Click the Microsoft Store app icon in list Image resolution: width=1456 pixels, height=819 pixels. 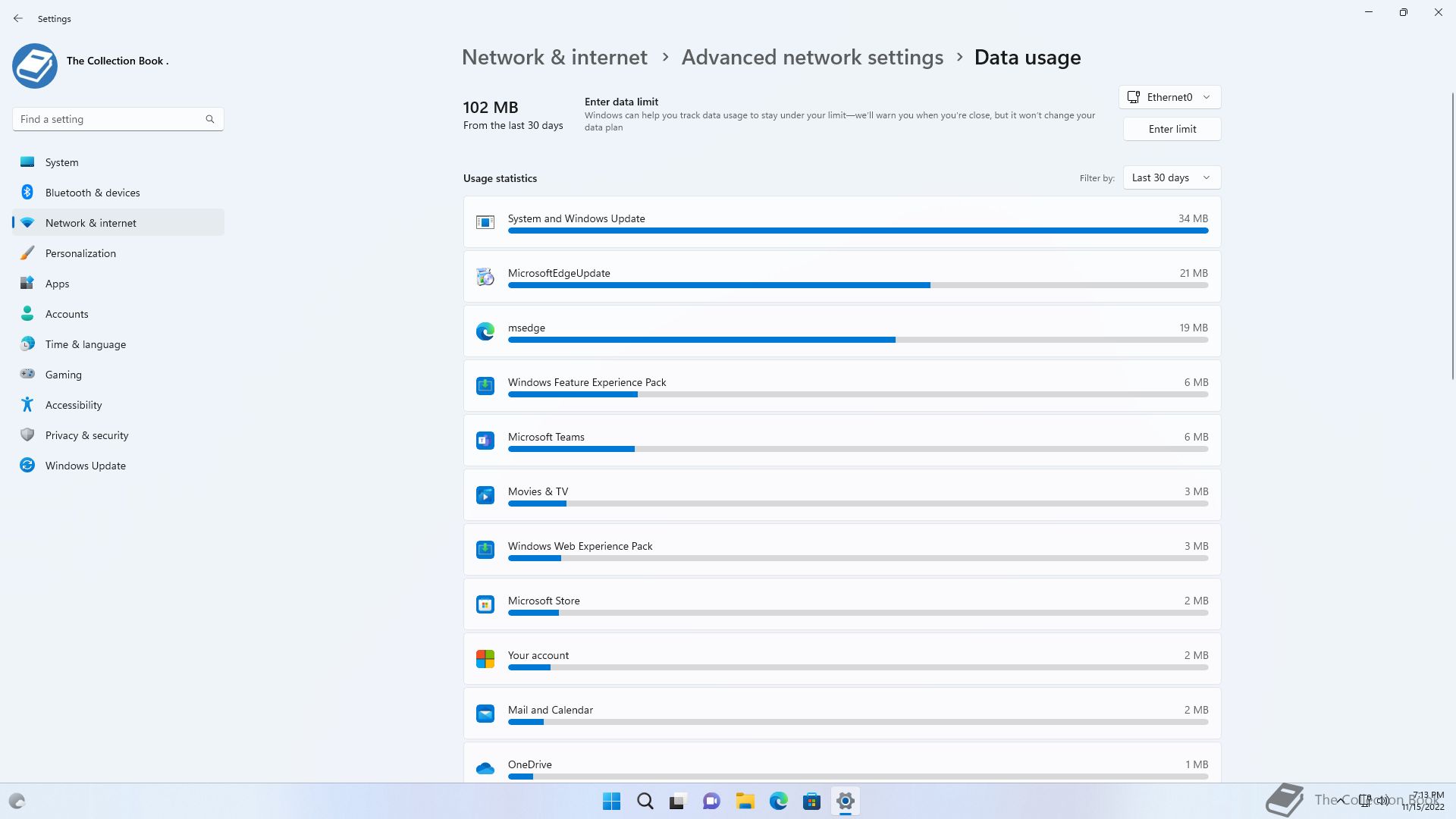click(485, 604)
